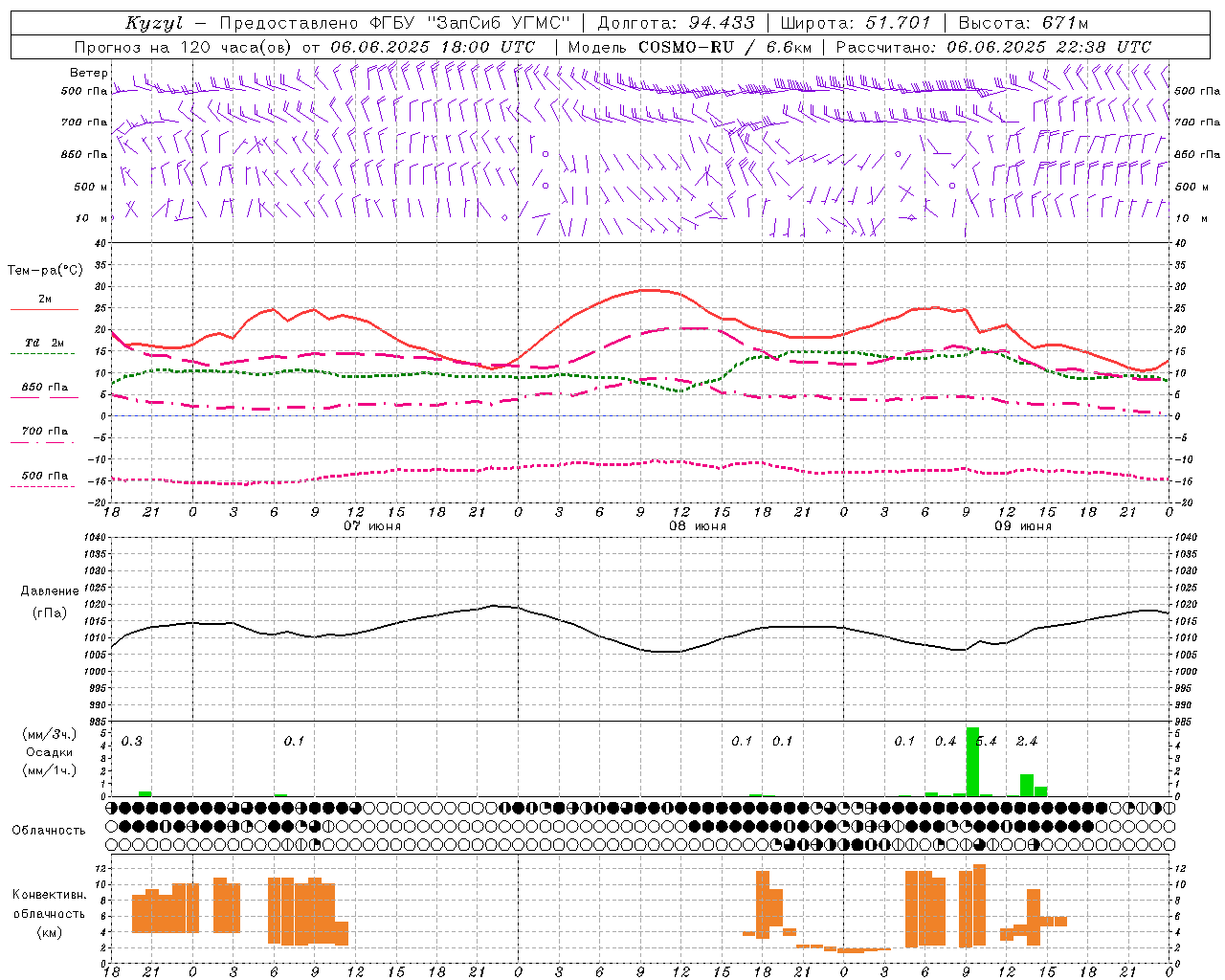Click the "(км)" unit under convective cloudiness
The height and width of the screenshot is (980, 1225).
(x=50, y=932)
